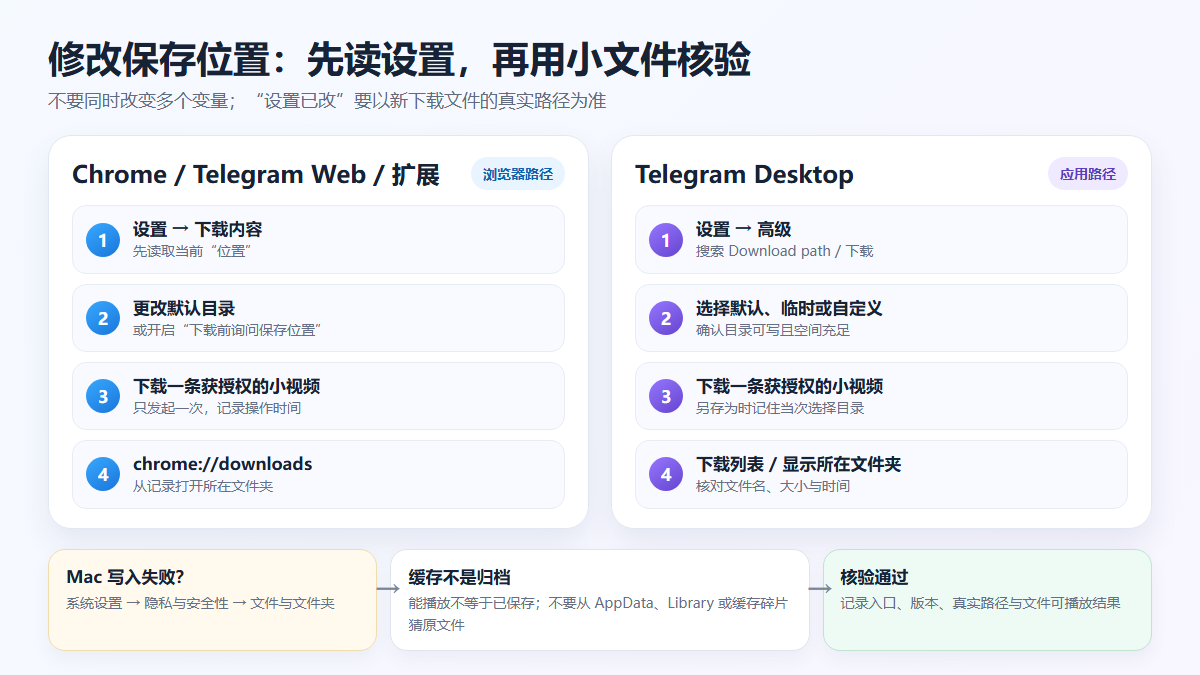Click the chrome://downloads step title
This screenshot has height=675, width=1200.
223,464
